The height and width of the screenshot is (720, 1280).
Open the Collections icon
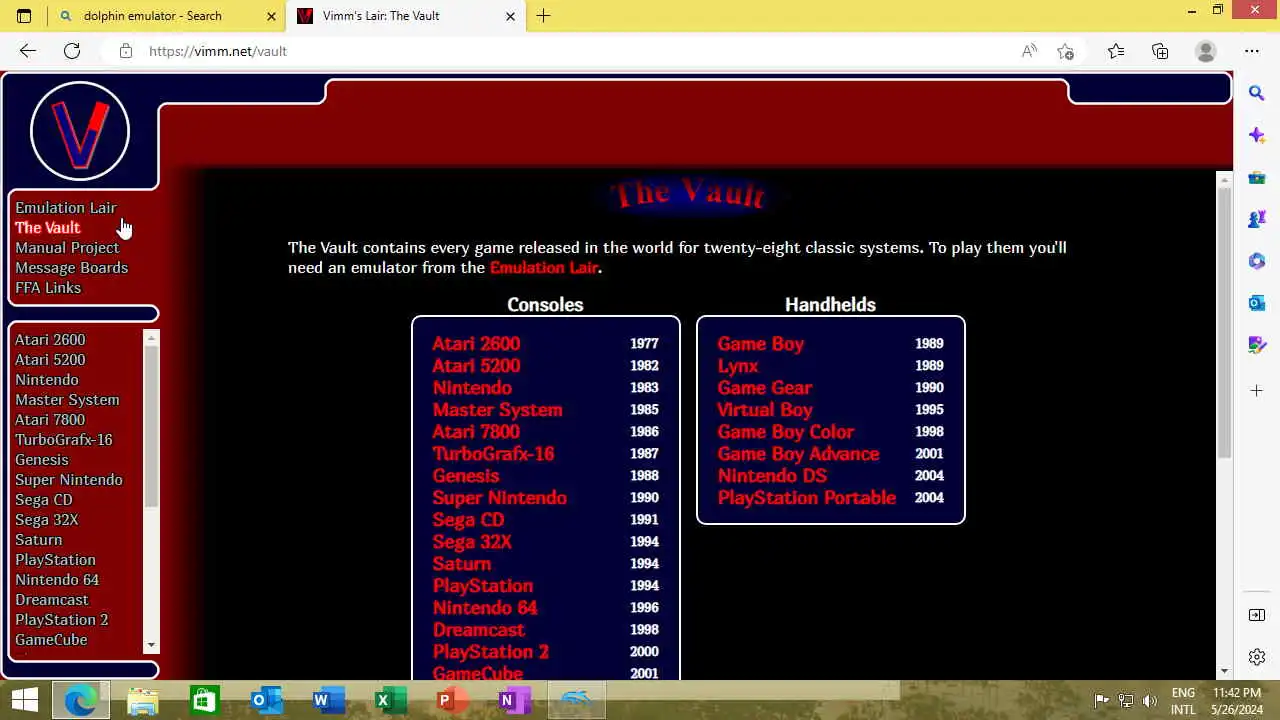[1160, 51]
